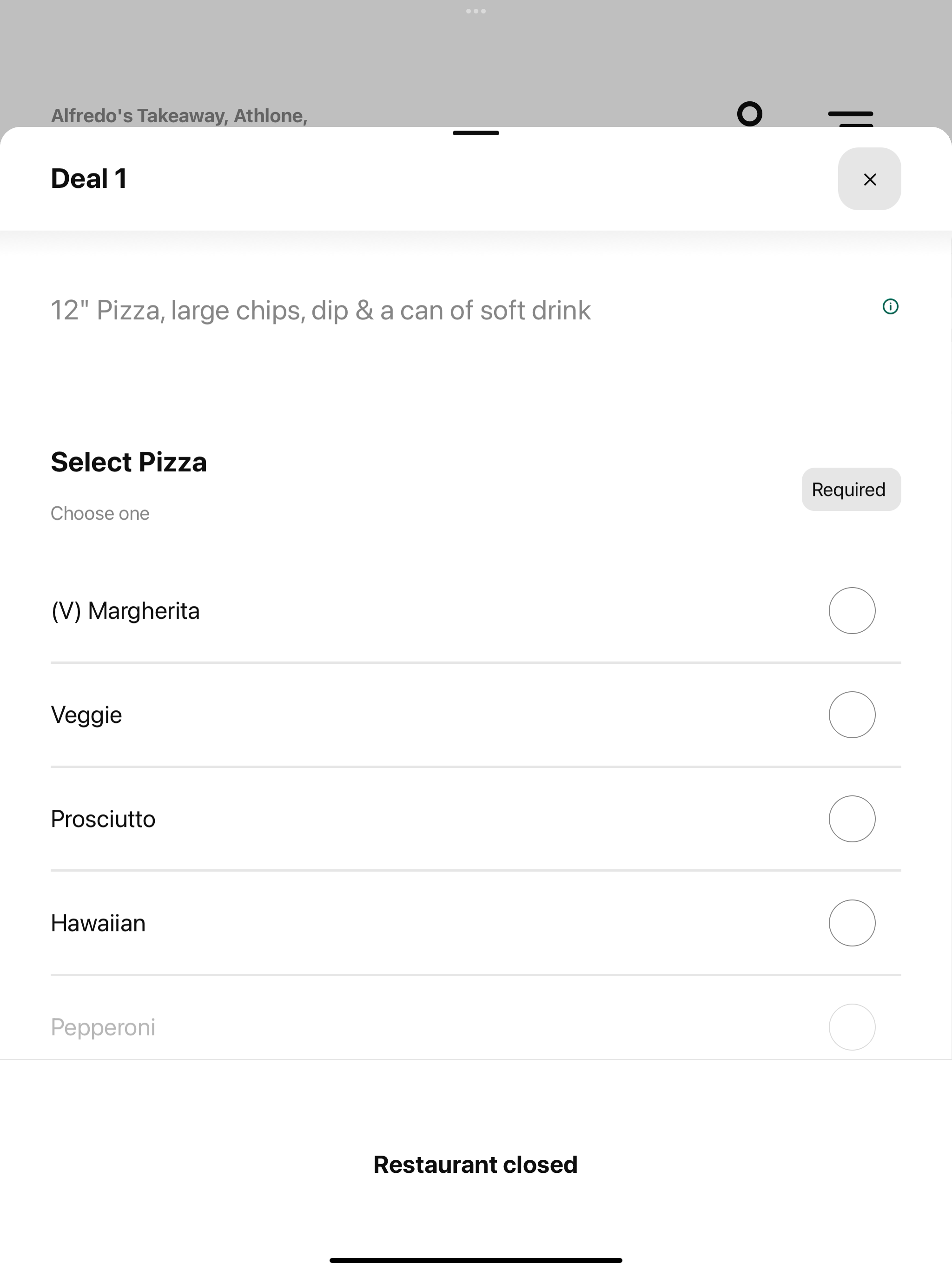Open the hamburger menu icon

click(x=850, y=118)
